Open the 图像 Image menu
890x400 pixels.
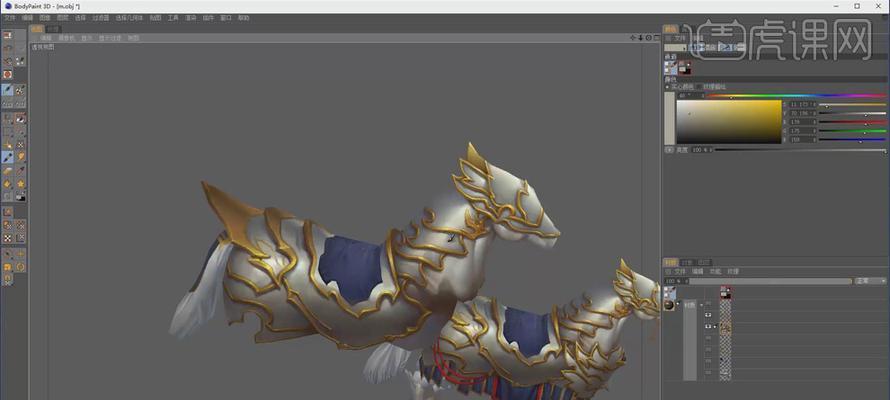click(45, 18)
